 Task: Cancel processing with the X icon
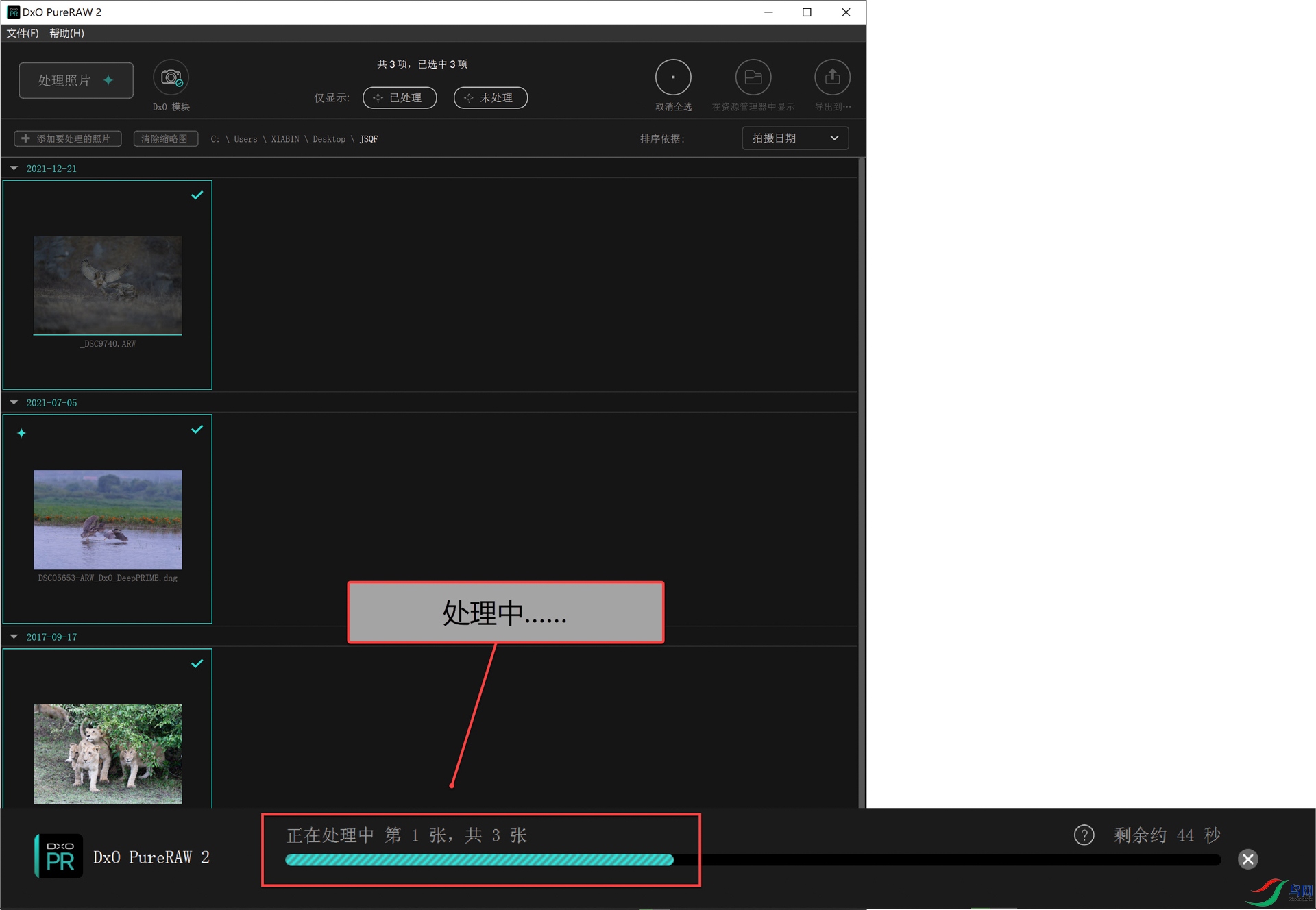point(1247,859)
